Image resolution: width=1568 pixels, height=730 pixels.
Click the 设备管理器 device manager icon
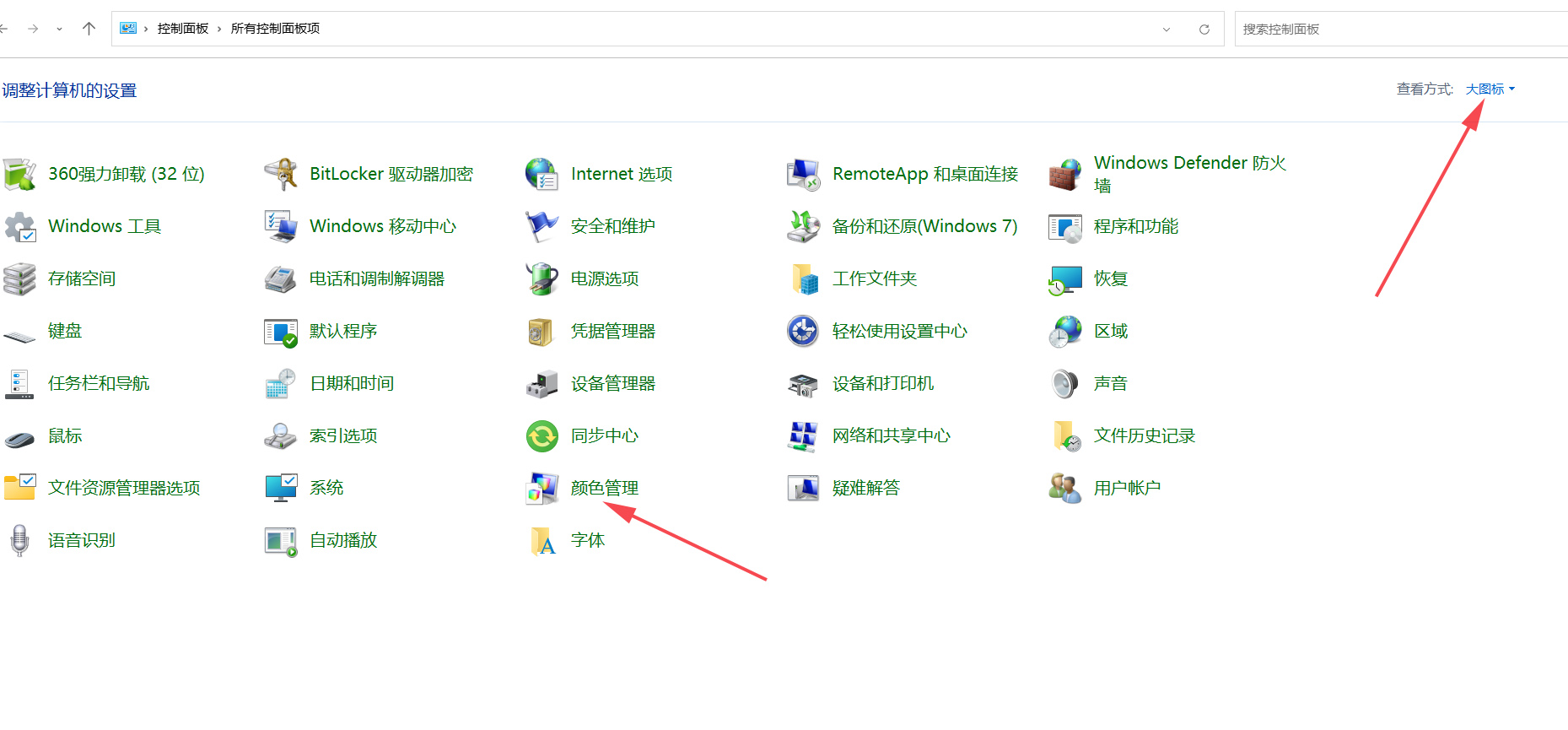click(542, 384)
